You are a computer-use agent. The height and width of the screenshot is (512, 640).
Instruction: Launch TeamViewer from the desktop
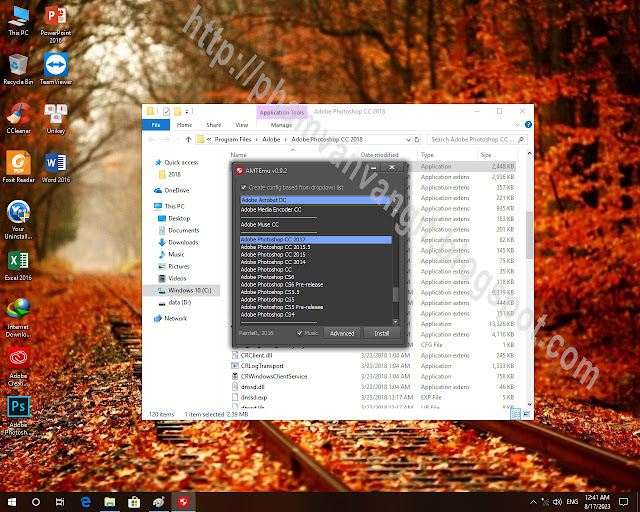click(x=56, y=69)
